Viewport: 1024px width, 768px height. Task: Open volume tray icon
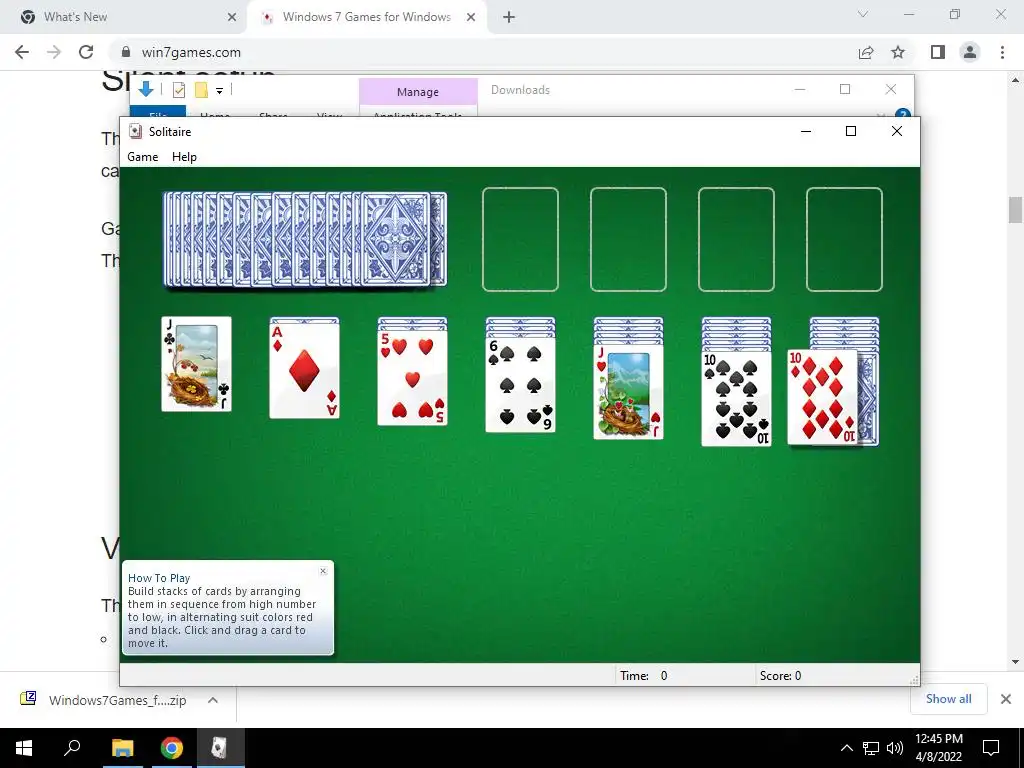[x=895, y=748]
